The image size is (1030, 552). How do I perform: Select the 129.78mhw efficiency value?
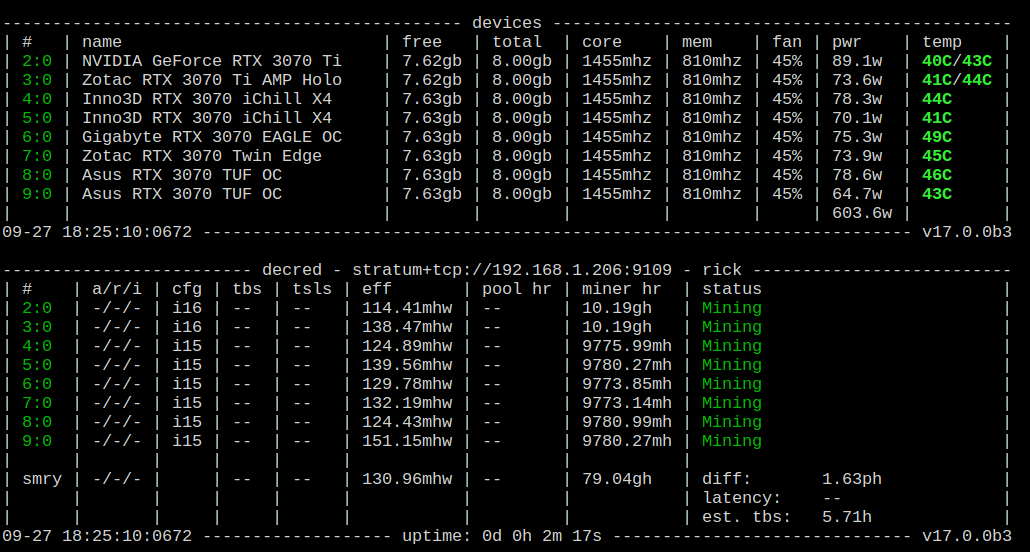407,384
